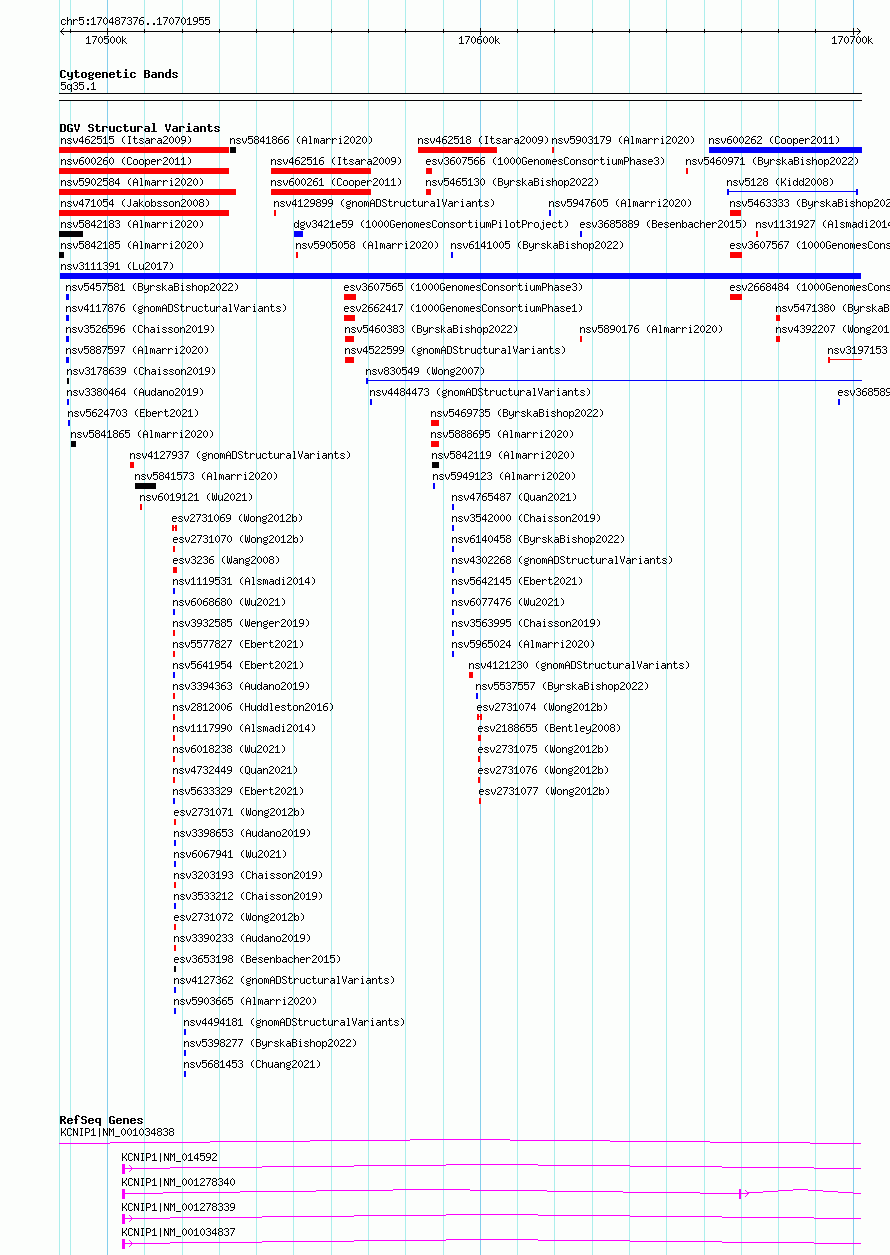The image size is (890, 1255).
Task: Open variant nsv5890176 (Almarri2020)
Action: tap(651, 329)
